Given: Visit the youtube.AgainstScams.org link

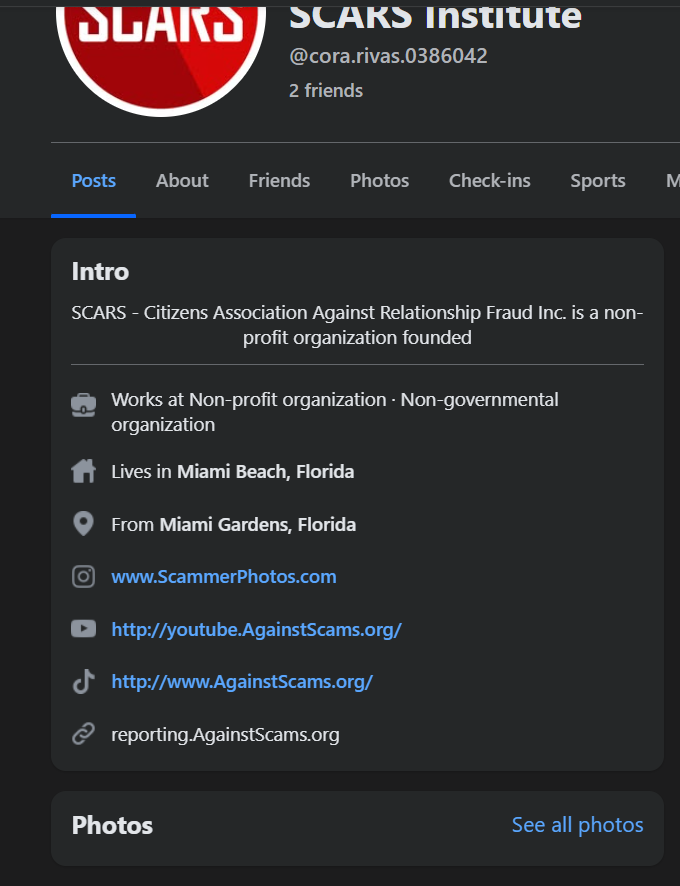Looking at the screenshot, I should (x=256, y=630).
